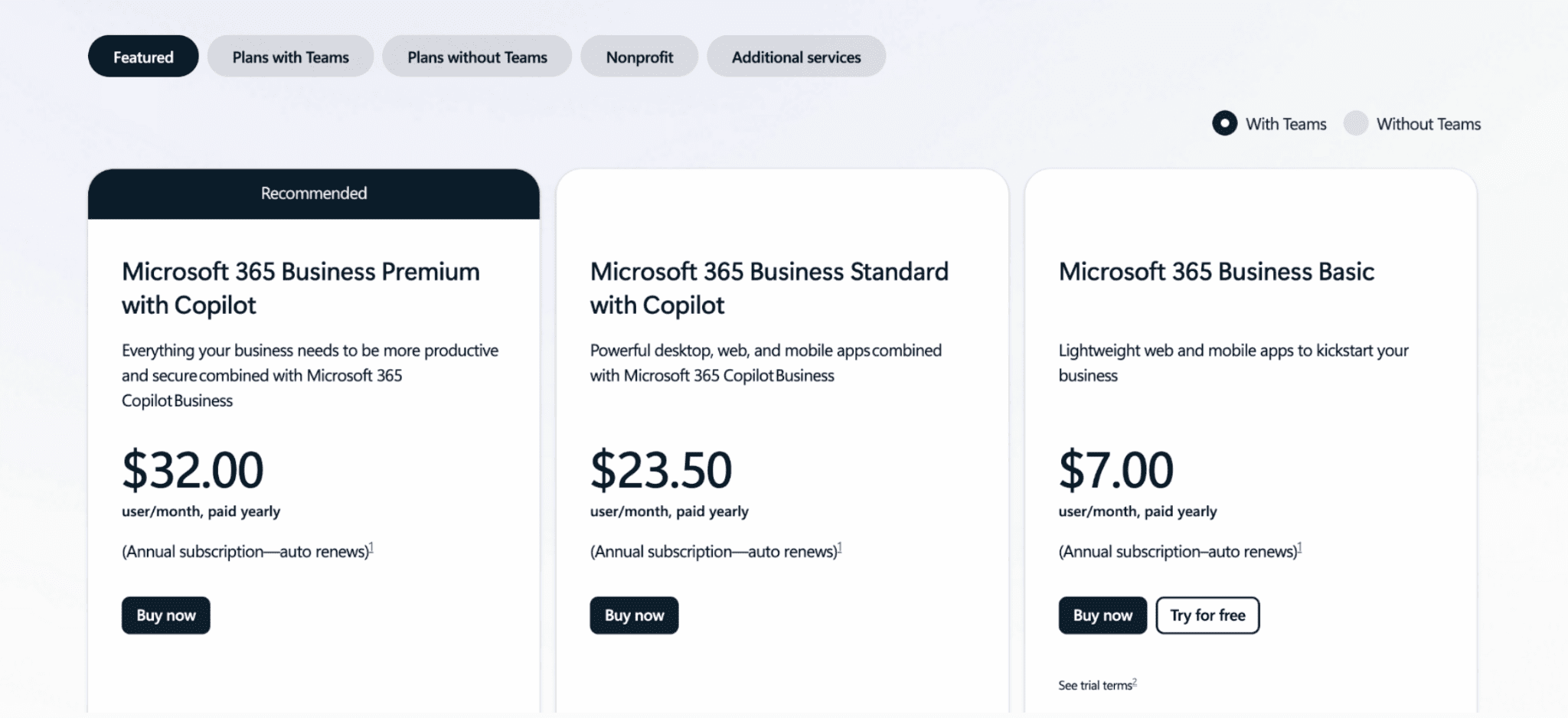Switch to Plans without Teams tab
The image size is (1568, 718).
[x=477, y=57]
